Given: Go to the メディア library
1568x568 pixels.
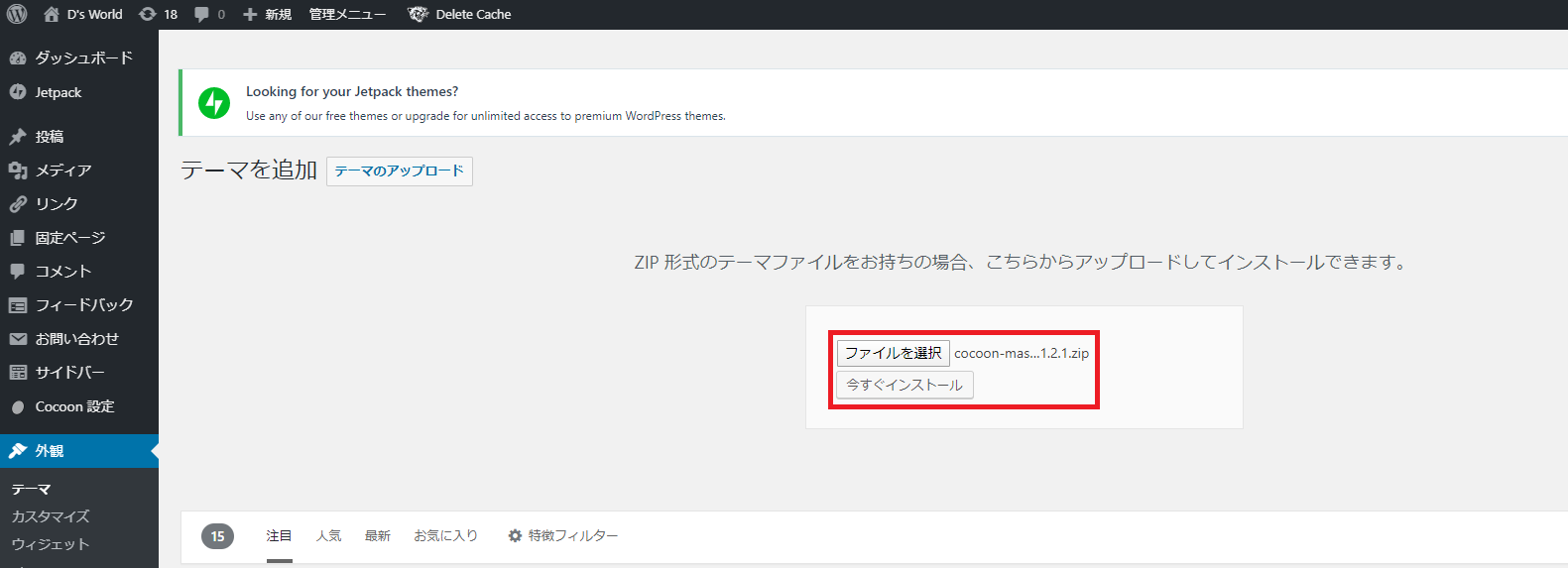Looking at the screenshot, I should pos(63,170).
